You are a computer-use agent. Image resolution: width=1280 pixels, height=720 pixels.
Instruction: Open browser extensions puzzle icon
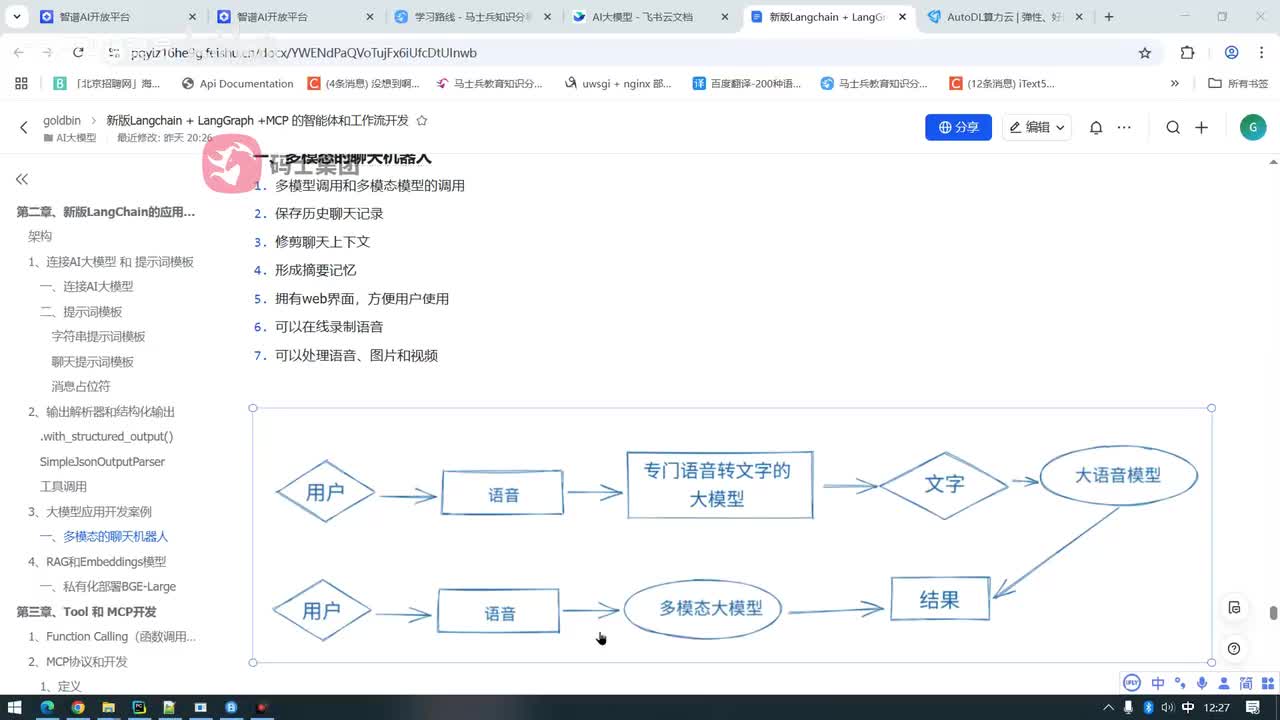click(x=1187, y=53)
